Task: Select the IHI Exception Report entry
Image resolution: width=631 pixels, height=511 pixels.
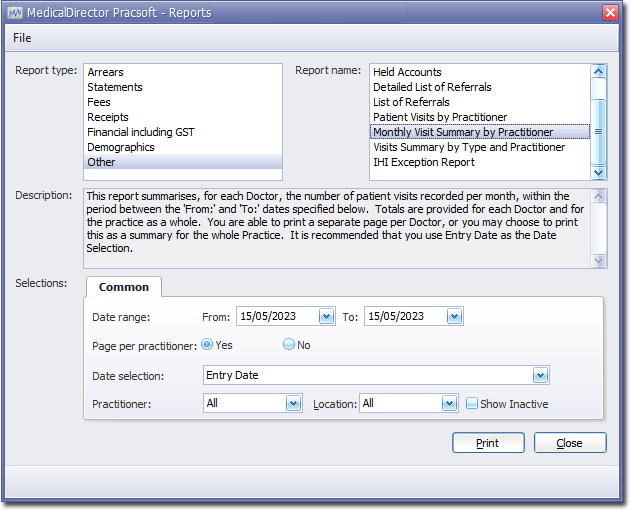Action: (424, 162)
